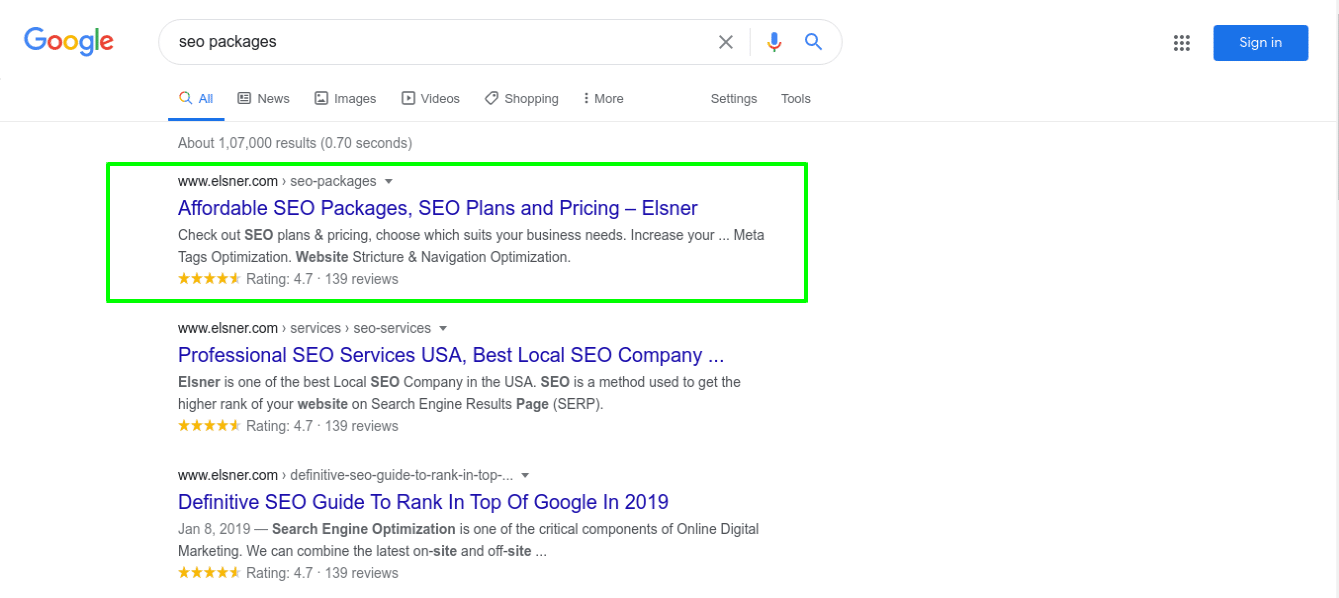The image size is (1339, 598).
Task: Open the Settings menu
Action: (x=733, y=98)
